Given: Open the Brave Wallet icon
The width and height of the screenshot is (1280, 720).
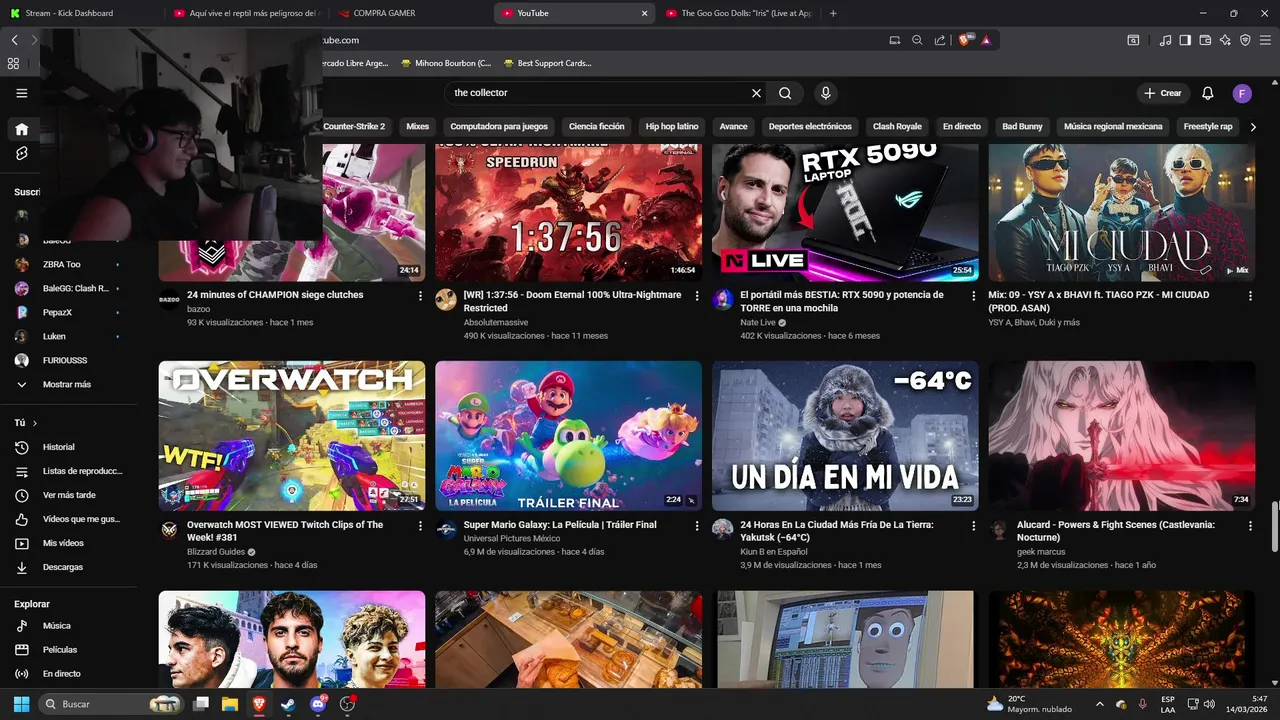Looking at the screenshot, I should pyautogui.click(x=1205, y=40).
